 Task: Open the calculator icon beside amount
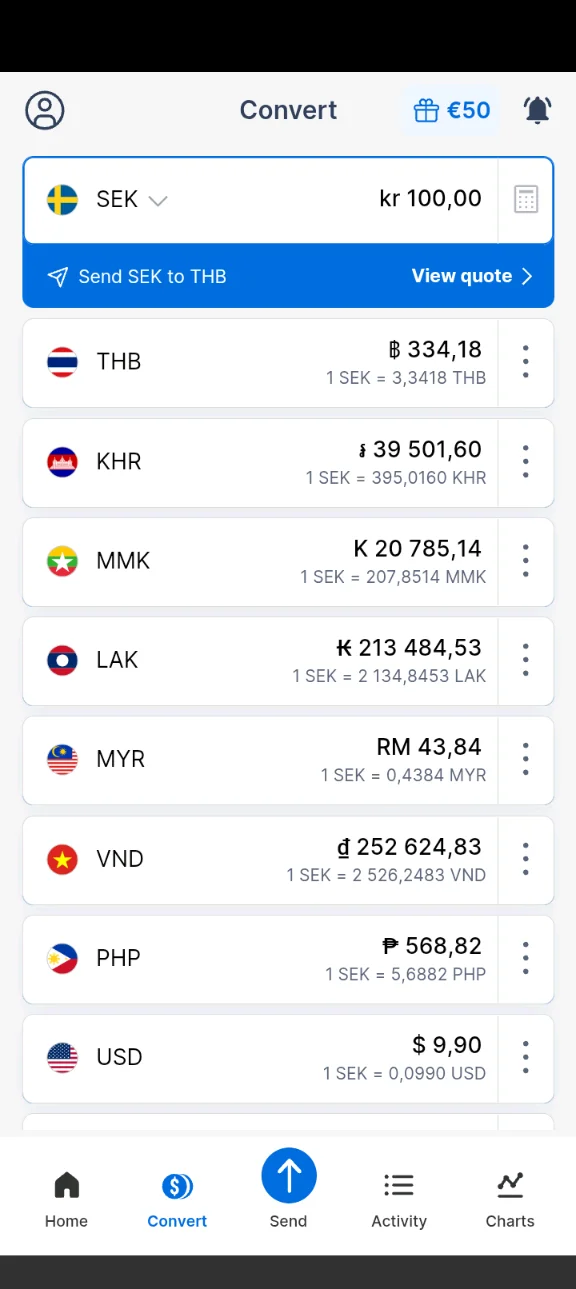(x=526, y=199)
